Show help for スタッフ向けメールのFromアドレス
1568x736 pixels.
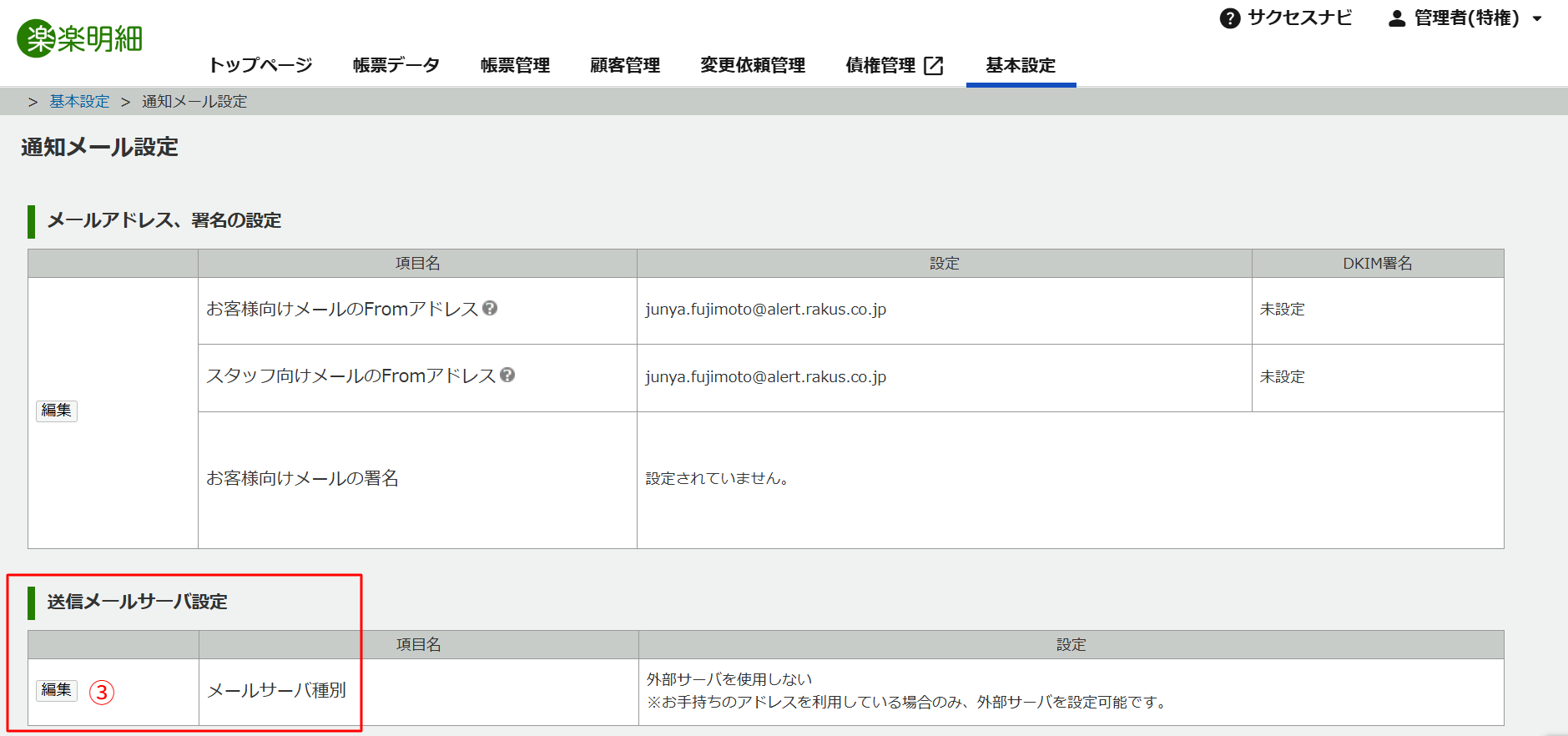click(507, 376)
